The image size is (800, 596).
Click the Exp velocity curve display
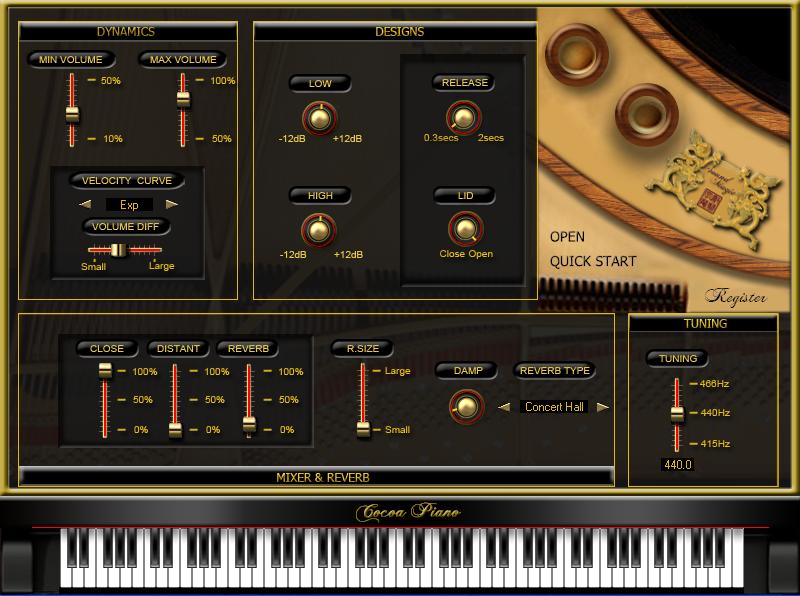tap(129, 204)
